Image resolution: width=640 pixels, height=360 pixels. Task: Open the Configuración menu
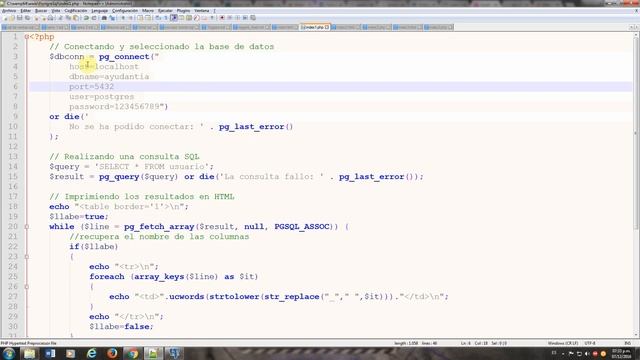coord(125,11)
